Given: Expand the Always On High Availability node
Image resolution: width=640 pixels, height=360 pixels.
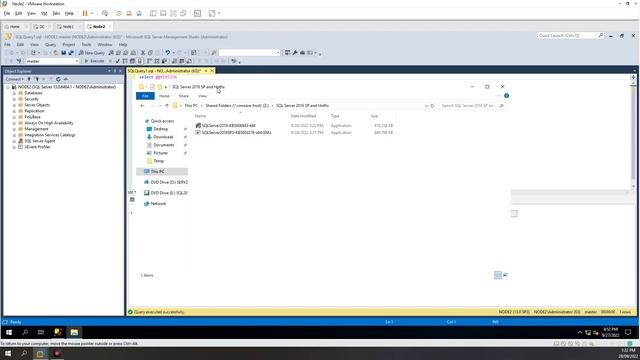Looking at the screenshot, I should pyautogui.click(x=14, y=123).
